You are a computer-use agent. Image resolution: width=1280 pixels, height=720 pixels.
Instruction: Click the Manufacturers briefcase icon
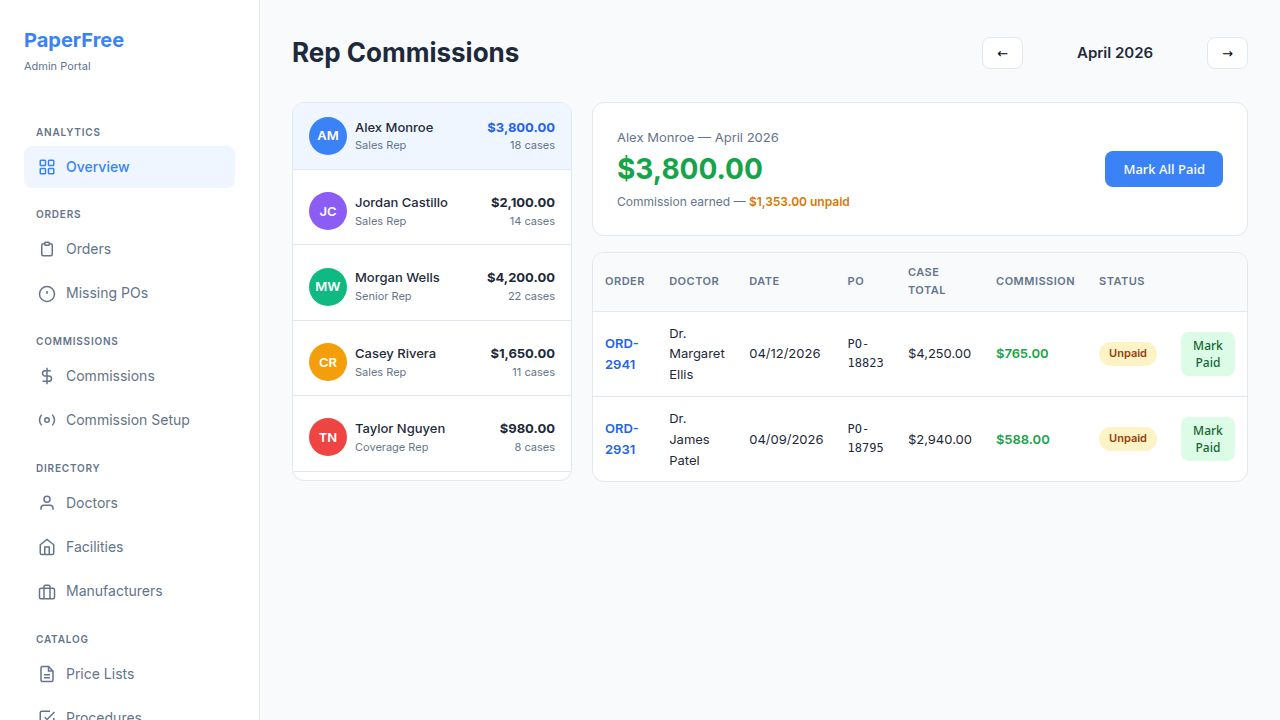coord(47,591)
